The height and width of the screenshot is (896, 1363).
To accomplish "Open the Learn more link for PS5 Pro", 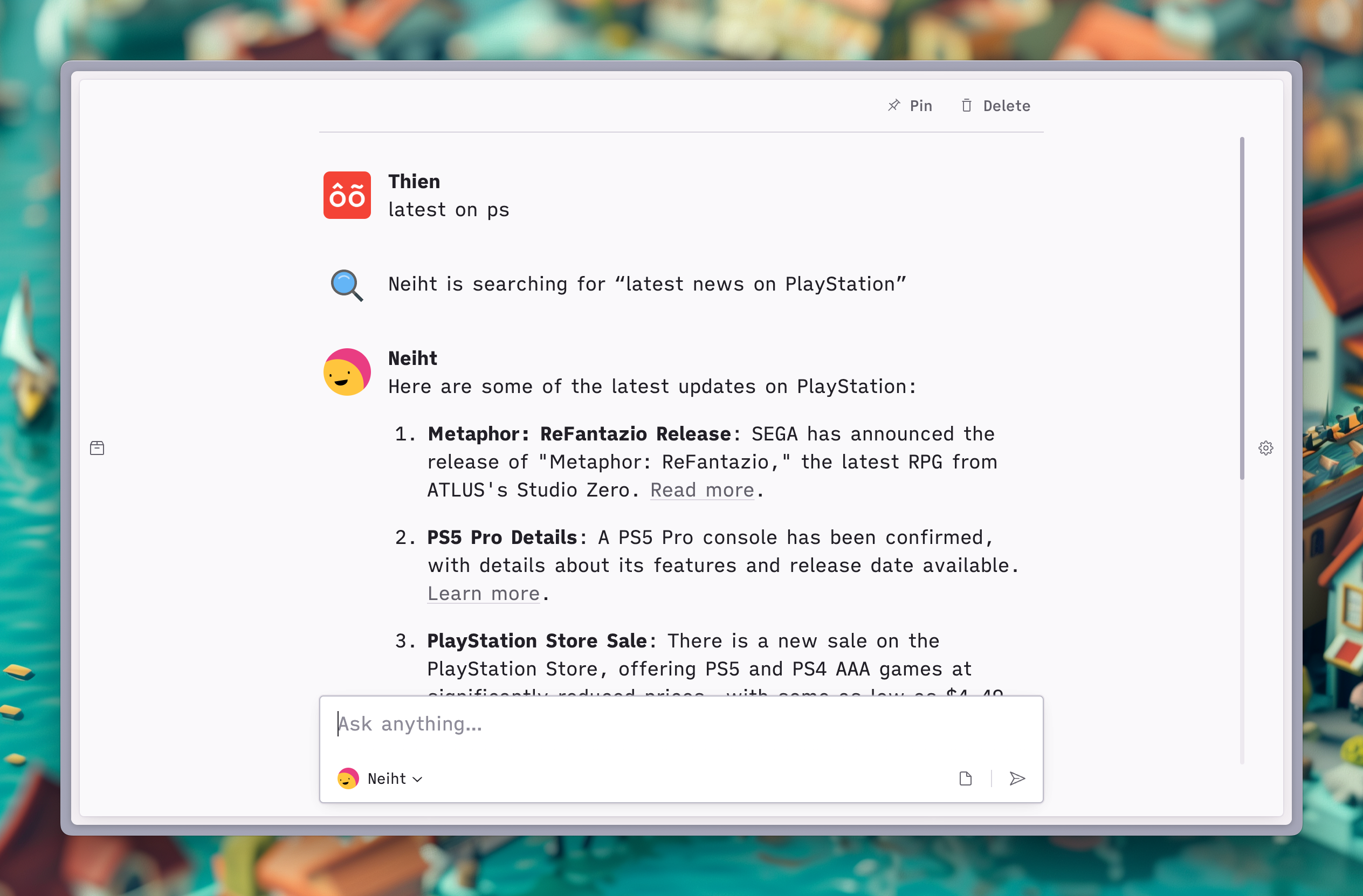I will click(x=483, y=594).
